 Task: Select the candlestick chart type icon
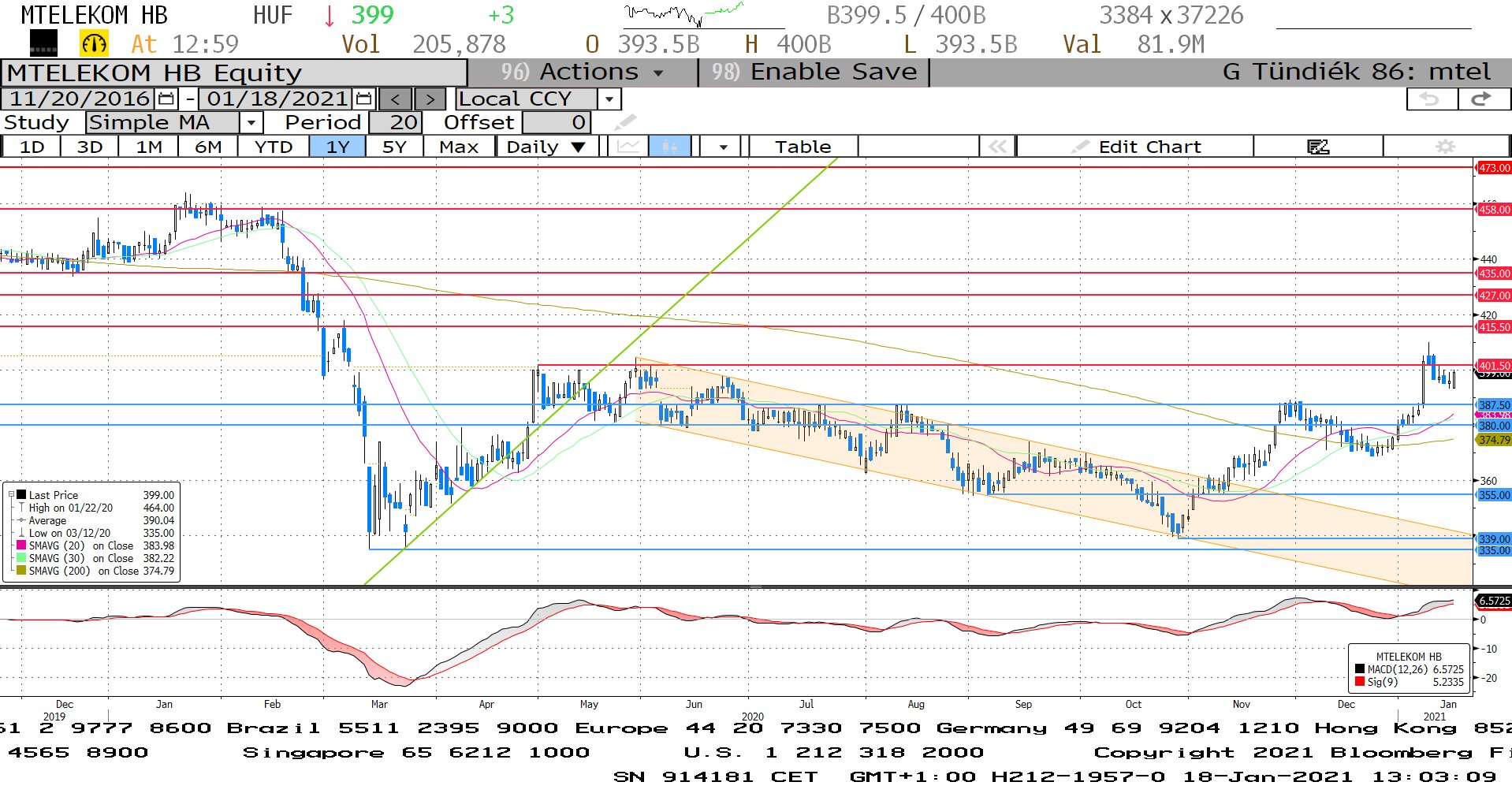click(x=669, y=147)
